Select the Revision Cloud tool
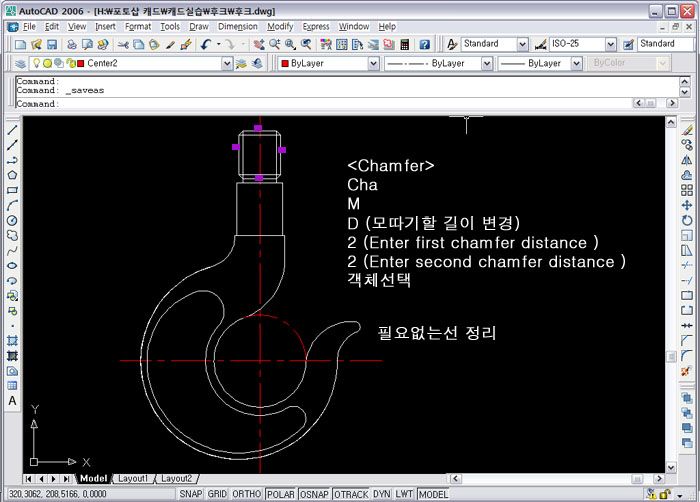 point(12,235)
